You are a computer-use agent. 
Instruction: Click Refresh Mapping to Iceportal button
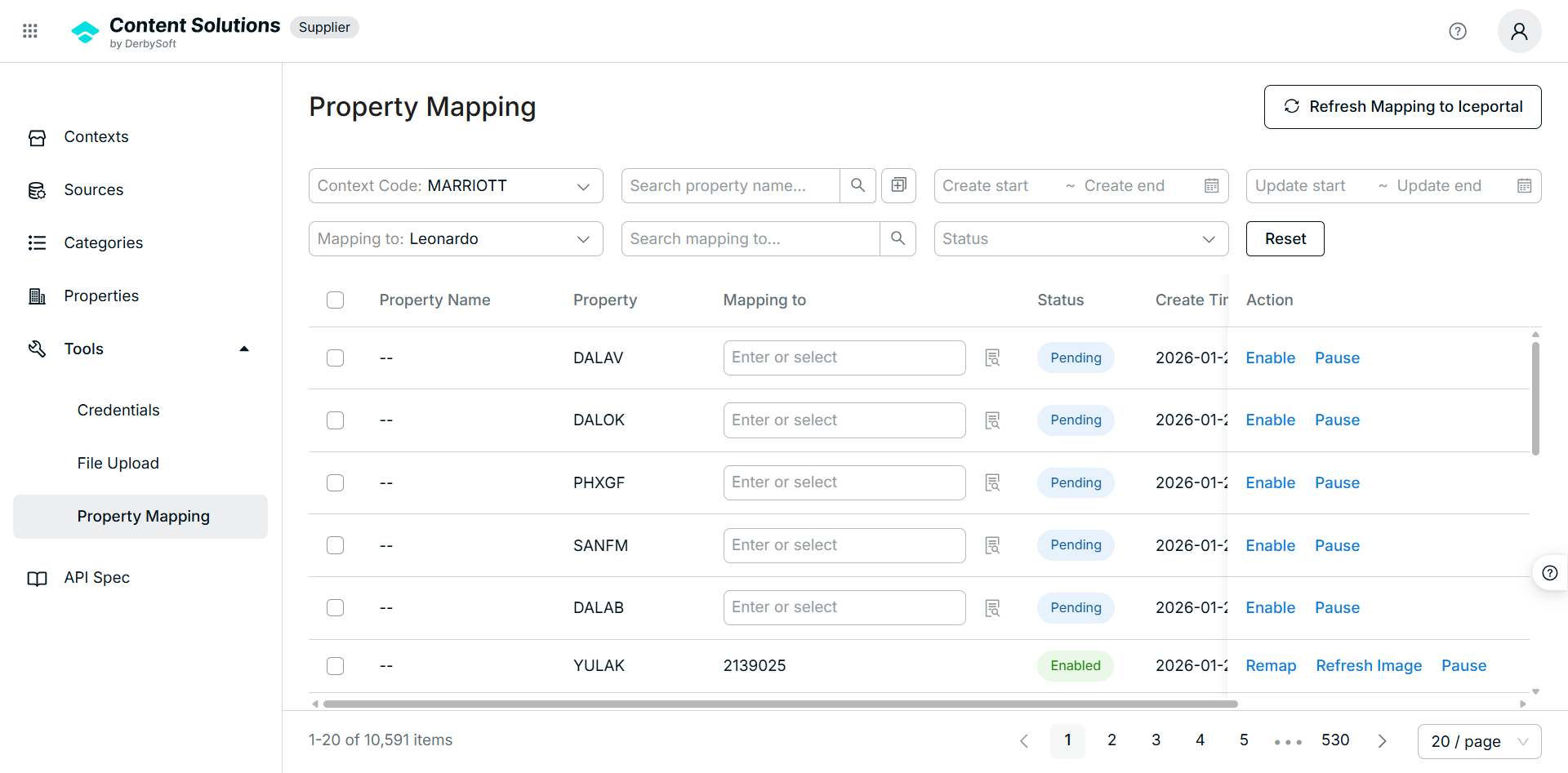click(x=1402, y=107)
